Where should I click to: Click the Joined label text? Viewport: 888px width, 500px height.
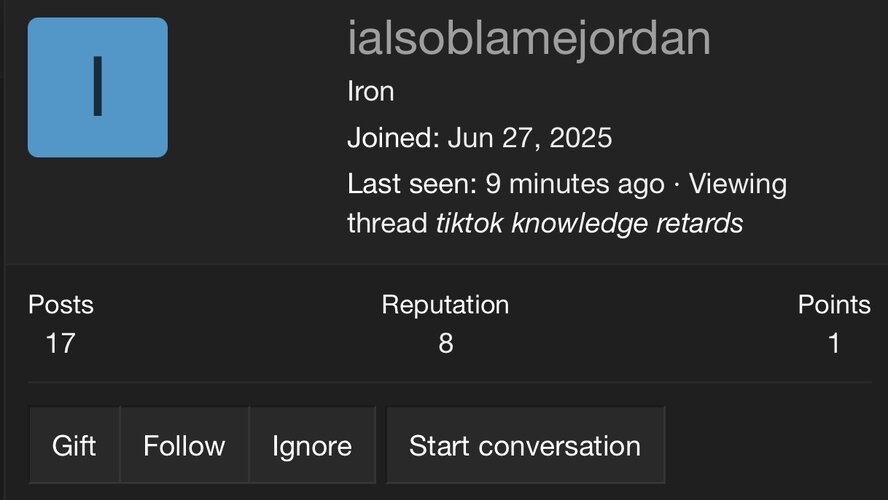coord(389,137)
